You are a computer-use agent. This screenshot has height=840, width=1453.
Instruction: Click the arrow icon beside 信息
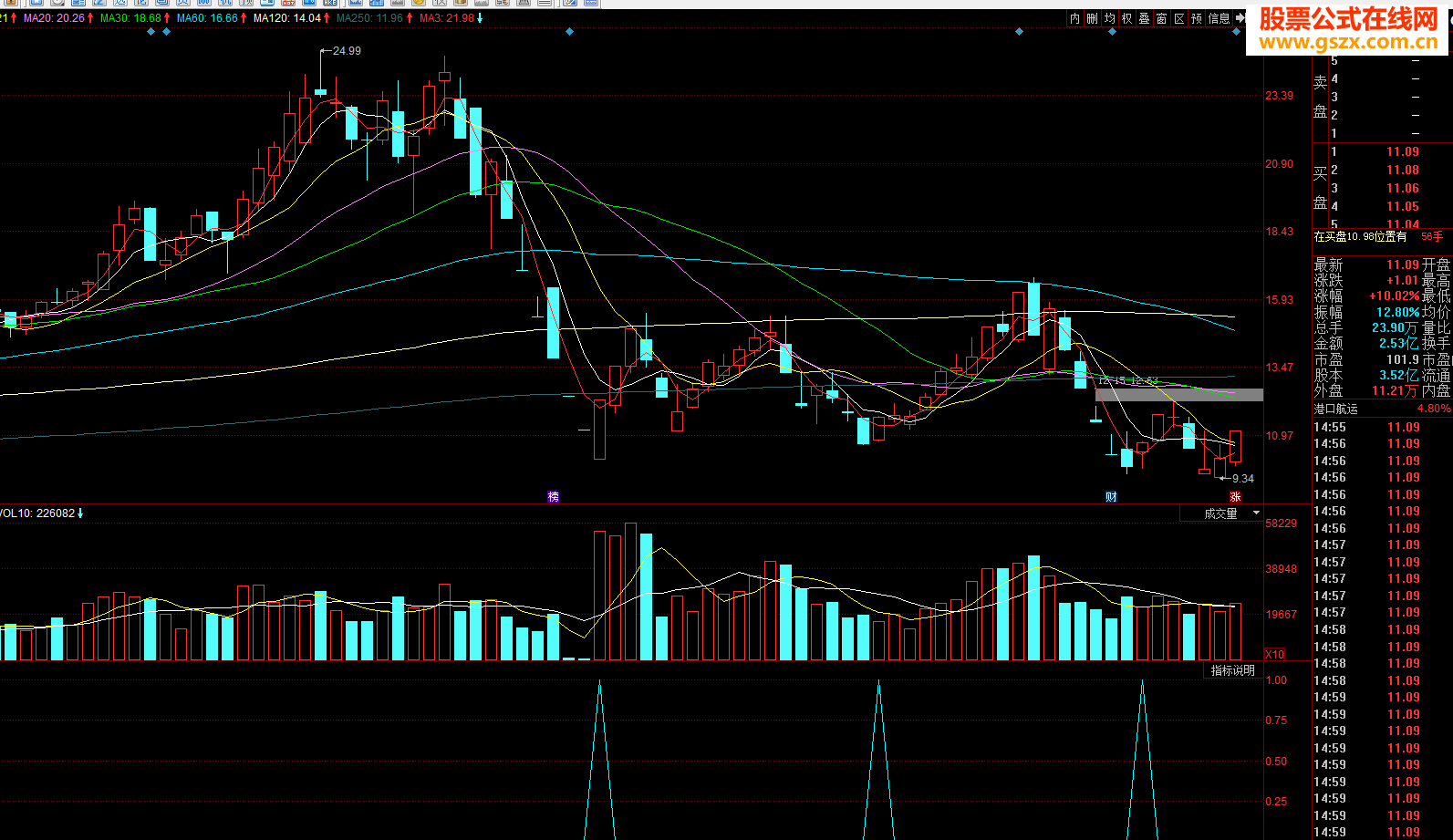pyautogui.click(x=1240, y=18)
